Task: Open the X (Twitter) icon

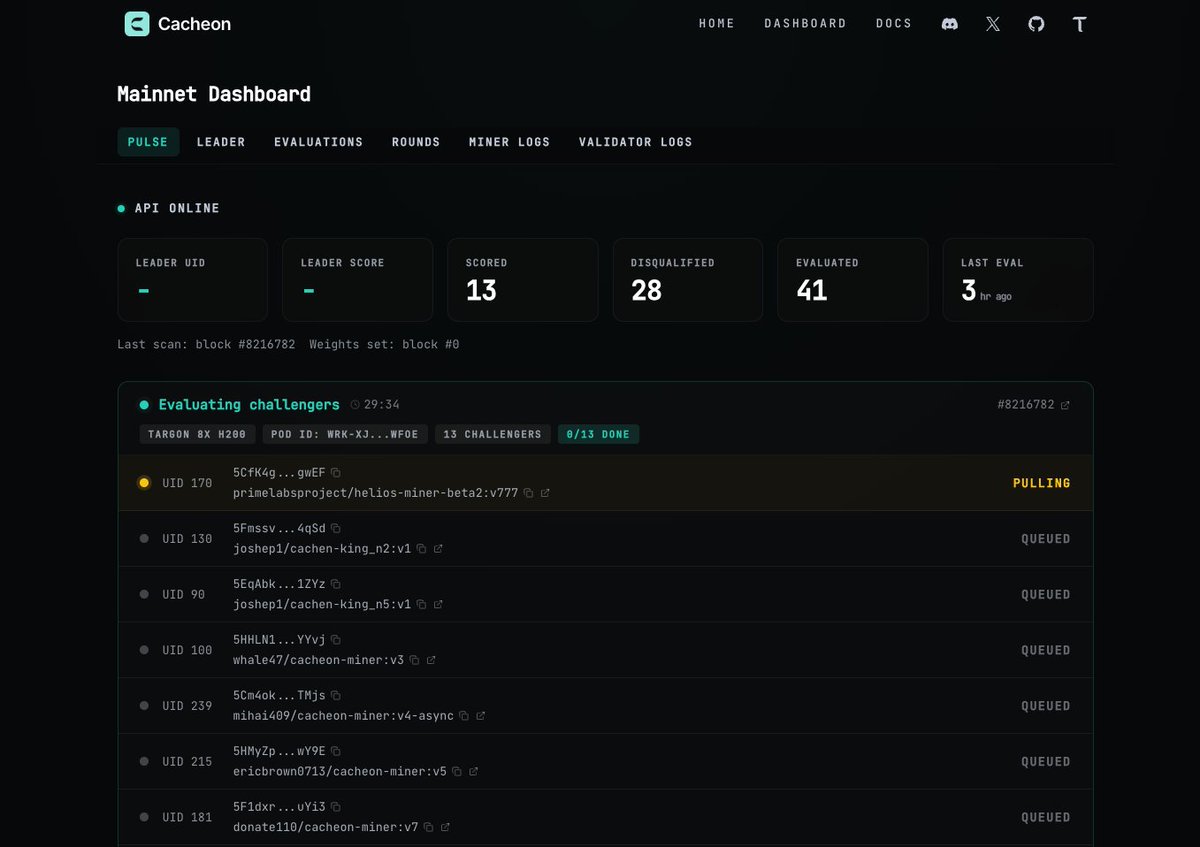Action: tap(993, 24)
